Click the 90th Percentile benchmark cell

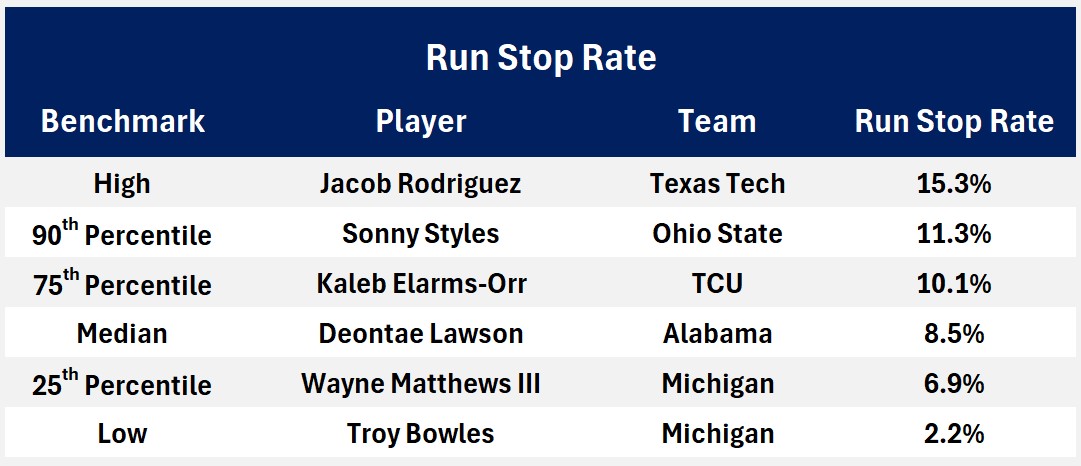coord(122,234)
